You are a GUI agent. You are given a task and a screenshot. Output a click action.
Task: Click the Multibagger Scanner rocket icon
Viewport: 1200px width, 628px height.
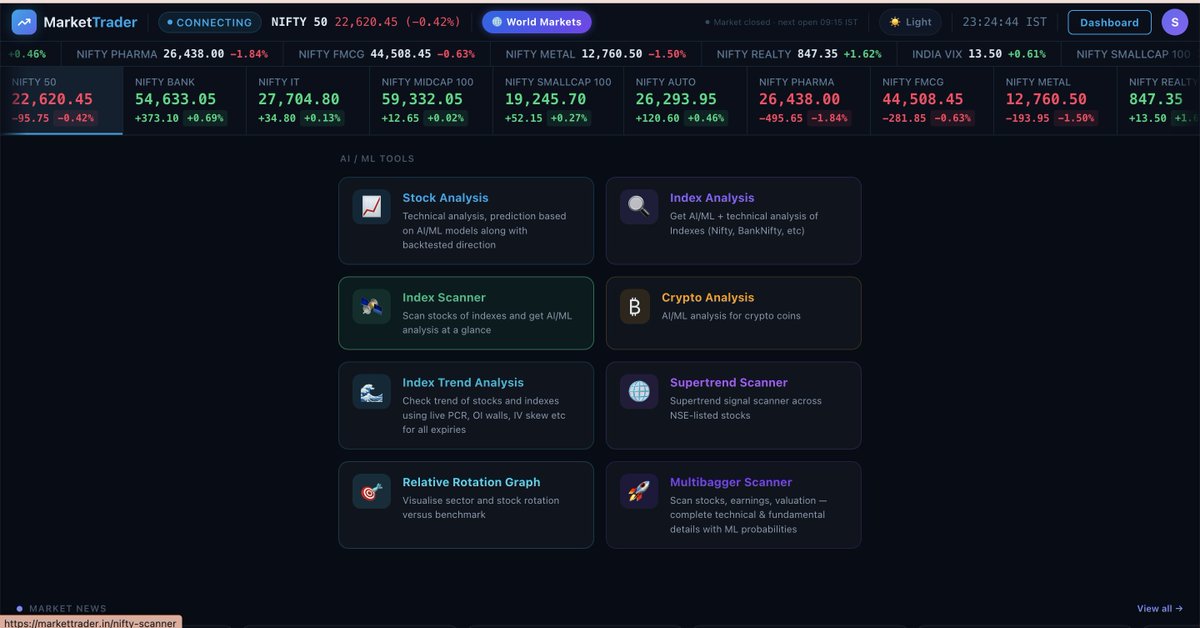639,491
